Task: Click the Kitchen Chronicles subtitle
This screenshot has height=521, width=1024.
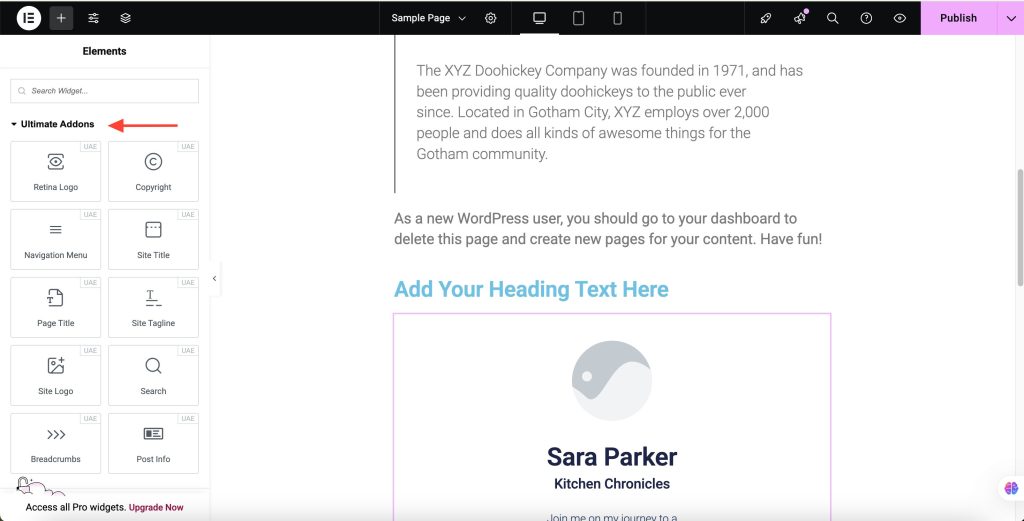Action: [612, 484]
